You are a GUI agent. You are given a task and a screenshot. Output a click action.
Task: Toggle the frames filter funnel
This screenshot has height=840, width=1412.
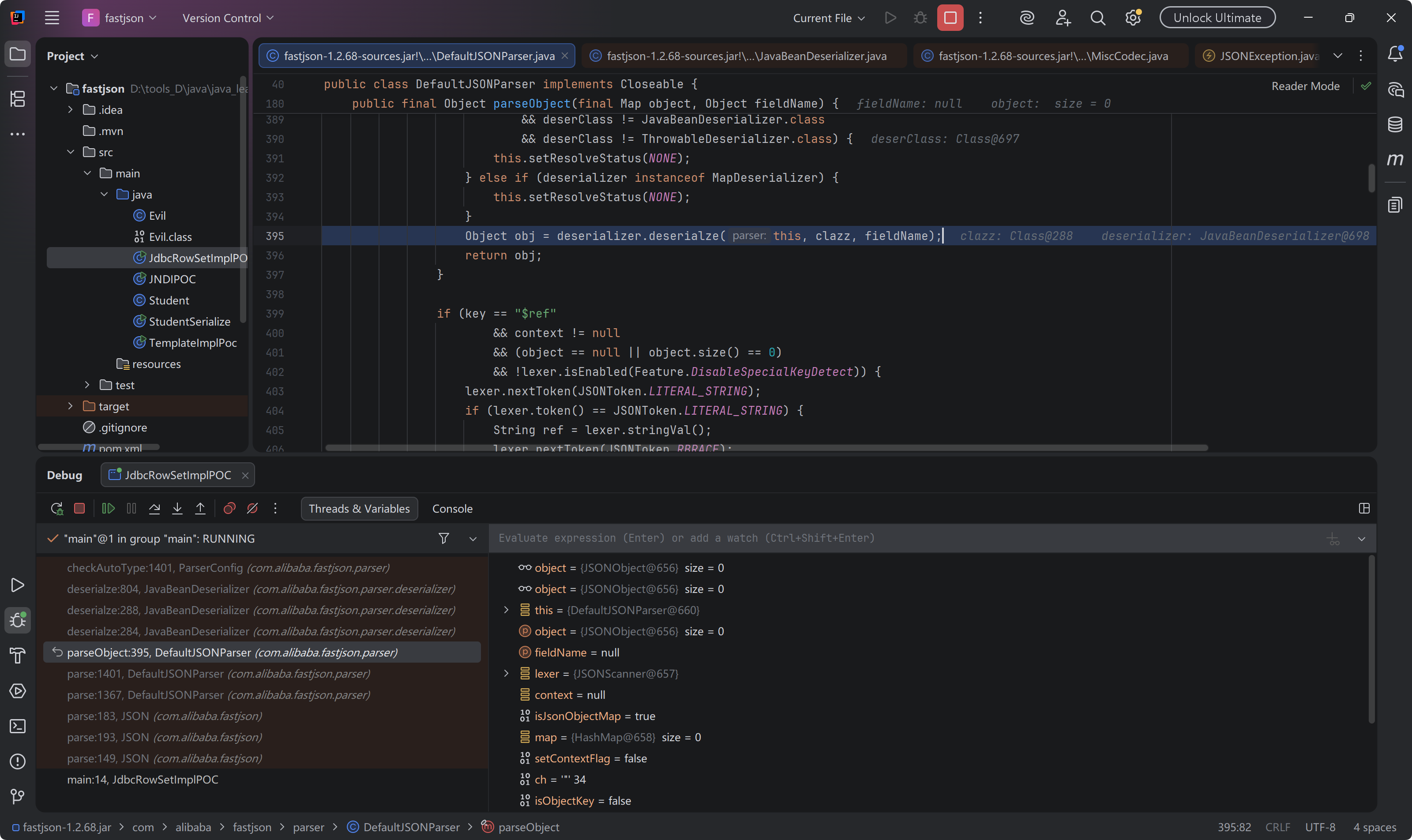point(444,538)
